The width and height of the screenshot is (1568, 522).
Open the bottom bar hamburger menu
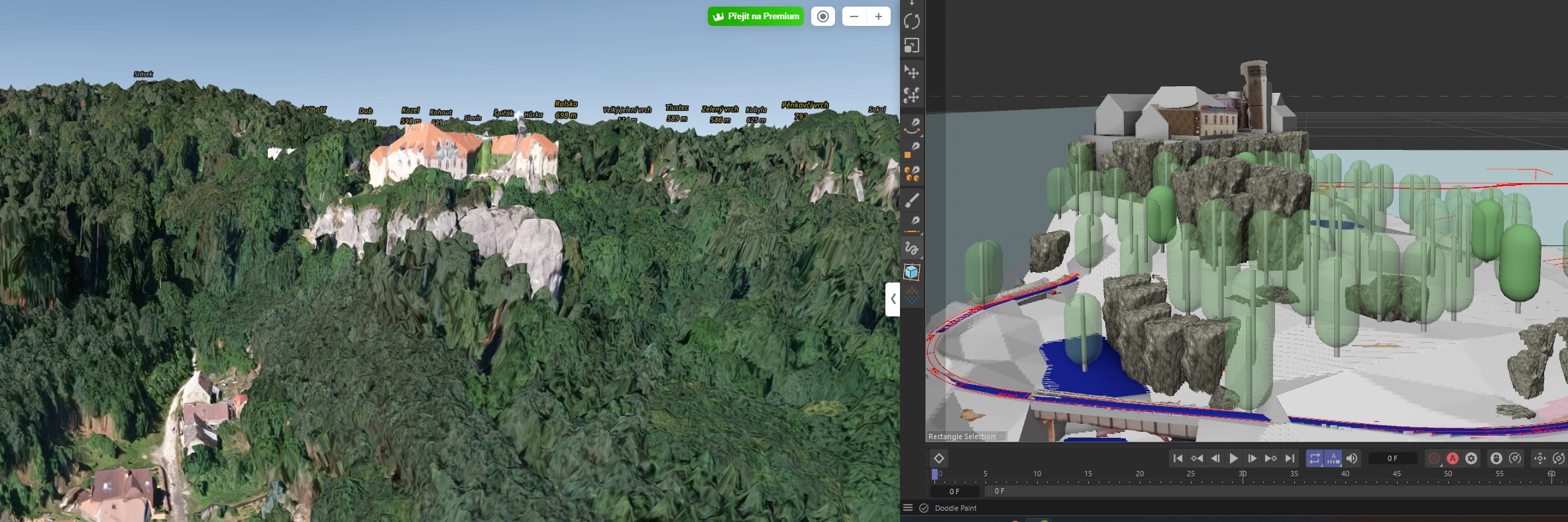click(908, 508)
